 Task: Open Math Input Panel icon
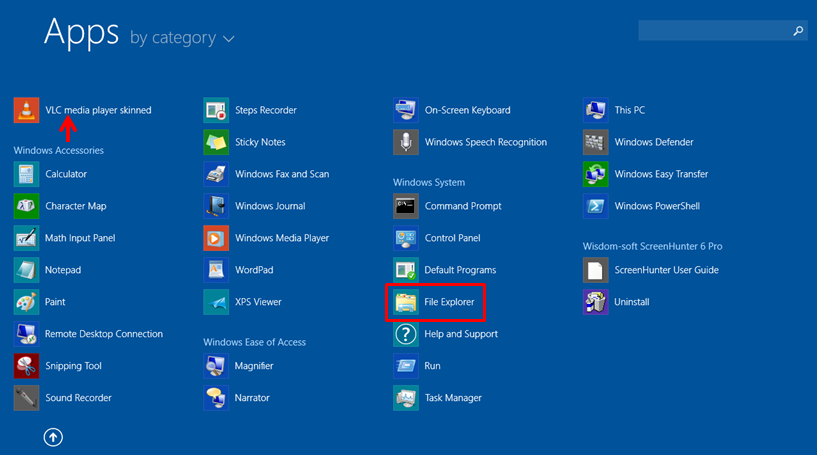pyautogui.click(x=26, y=238)
